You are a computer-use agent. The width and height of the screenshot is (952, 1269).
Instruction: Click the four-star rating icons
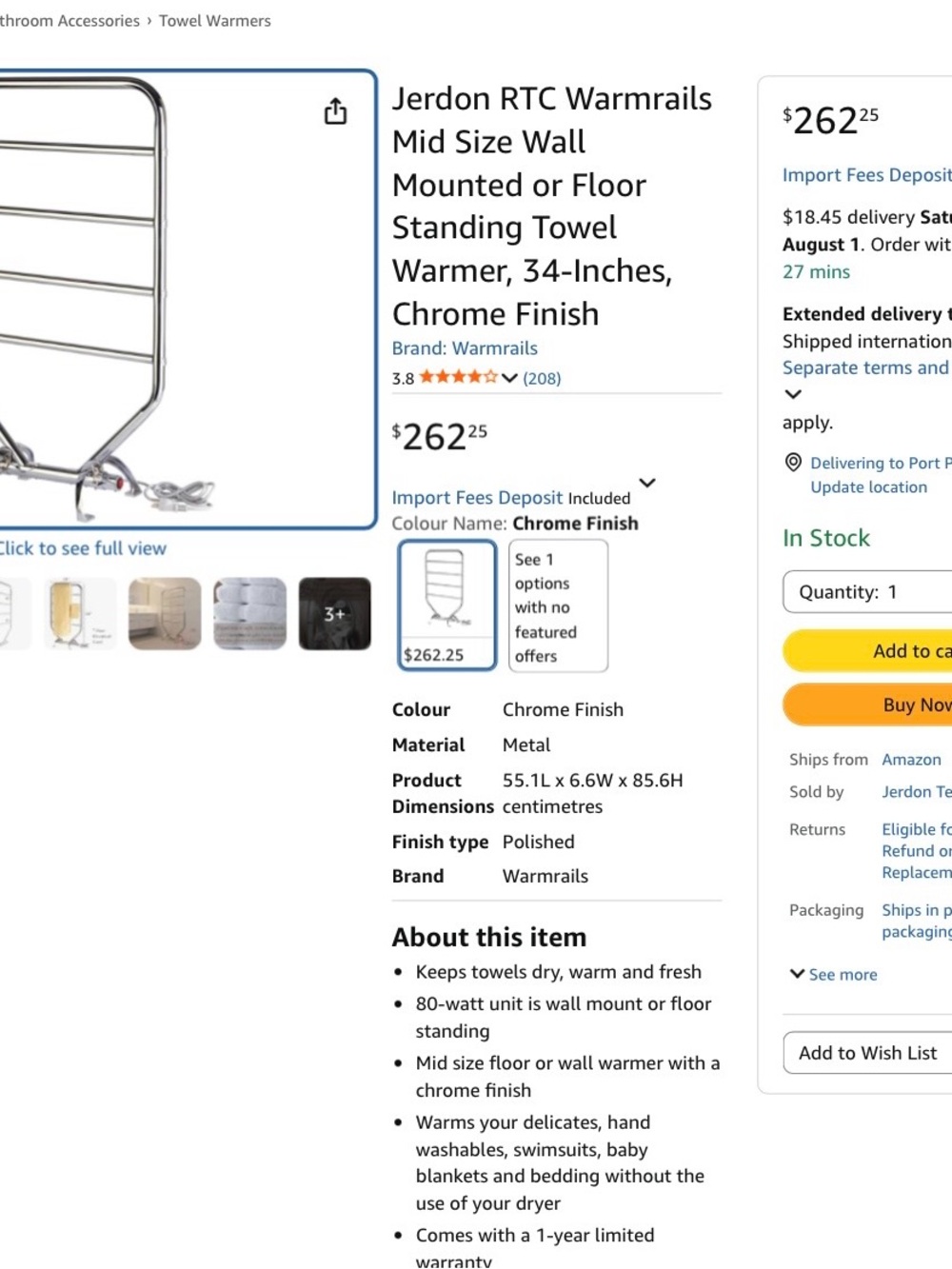(x=458, y=377)
